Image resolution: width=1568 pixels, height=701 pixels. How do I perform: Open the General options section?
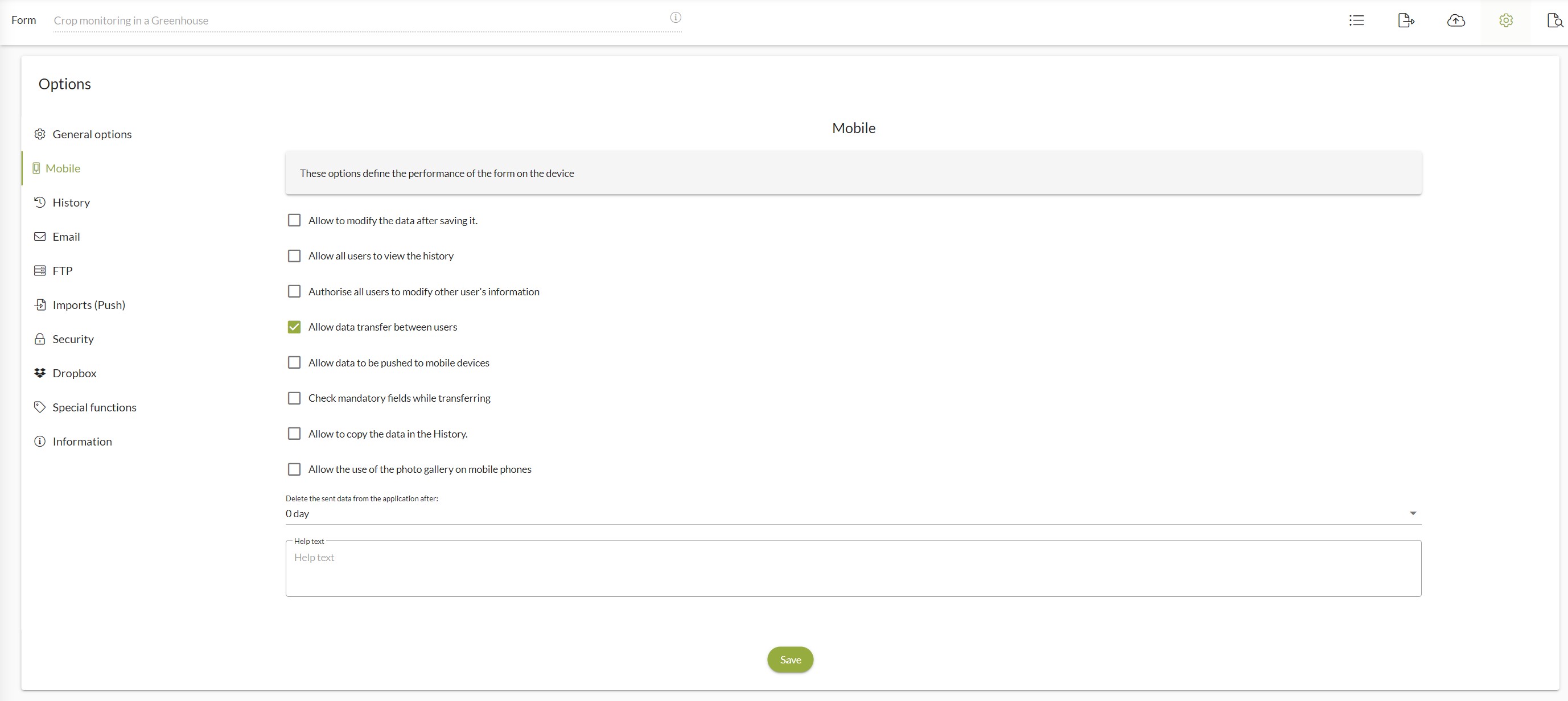coord(92,133)
